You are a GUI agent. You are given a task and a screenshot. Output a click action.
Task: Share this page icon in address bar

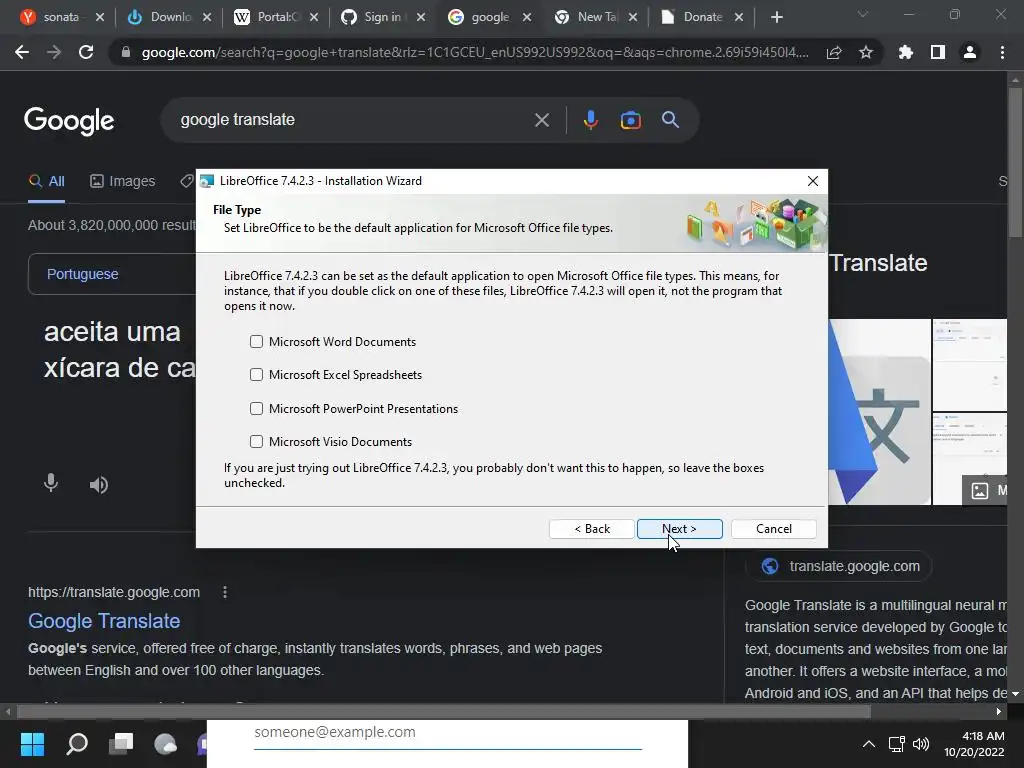coord(834,53)
